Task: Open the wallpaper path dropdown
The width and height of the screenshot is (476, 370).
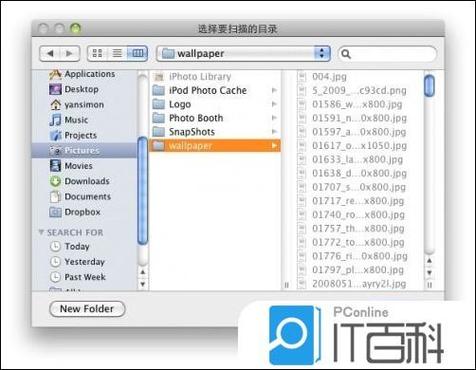Action: tap(243, 54)
